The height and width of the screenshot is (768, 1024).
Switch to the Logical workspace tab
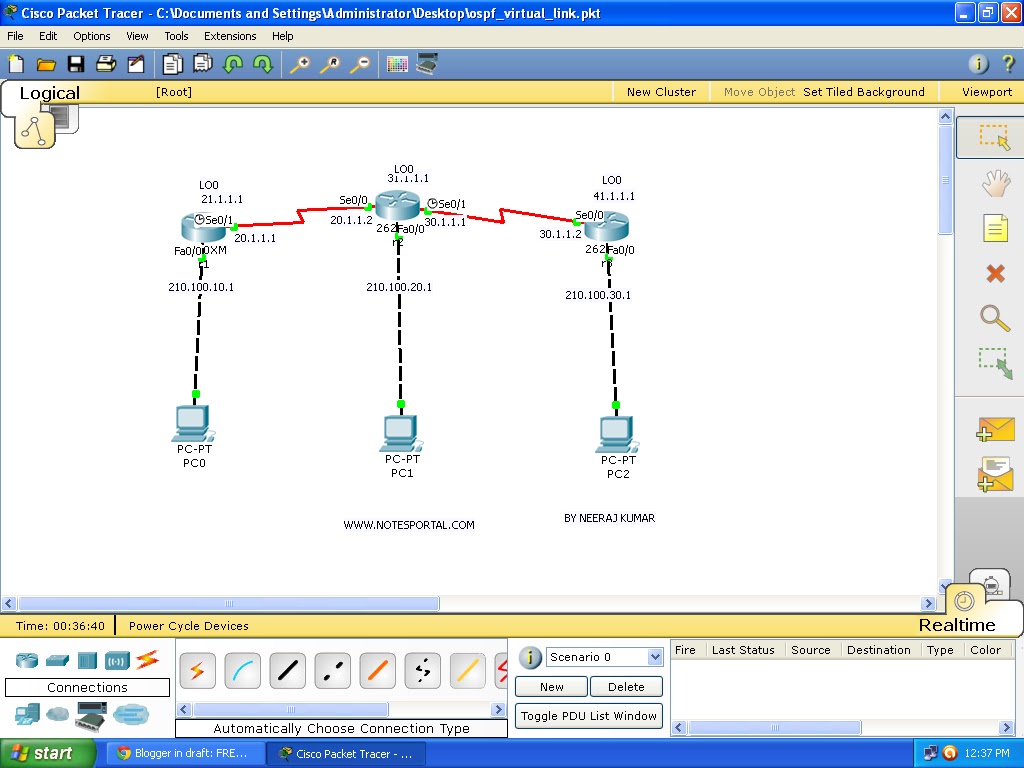(x=50, y=93)
